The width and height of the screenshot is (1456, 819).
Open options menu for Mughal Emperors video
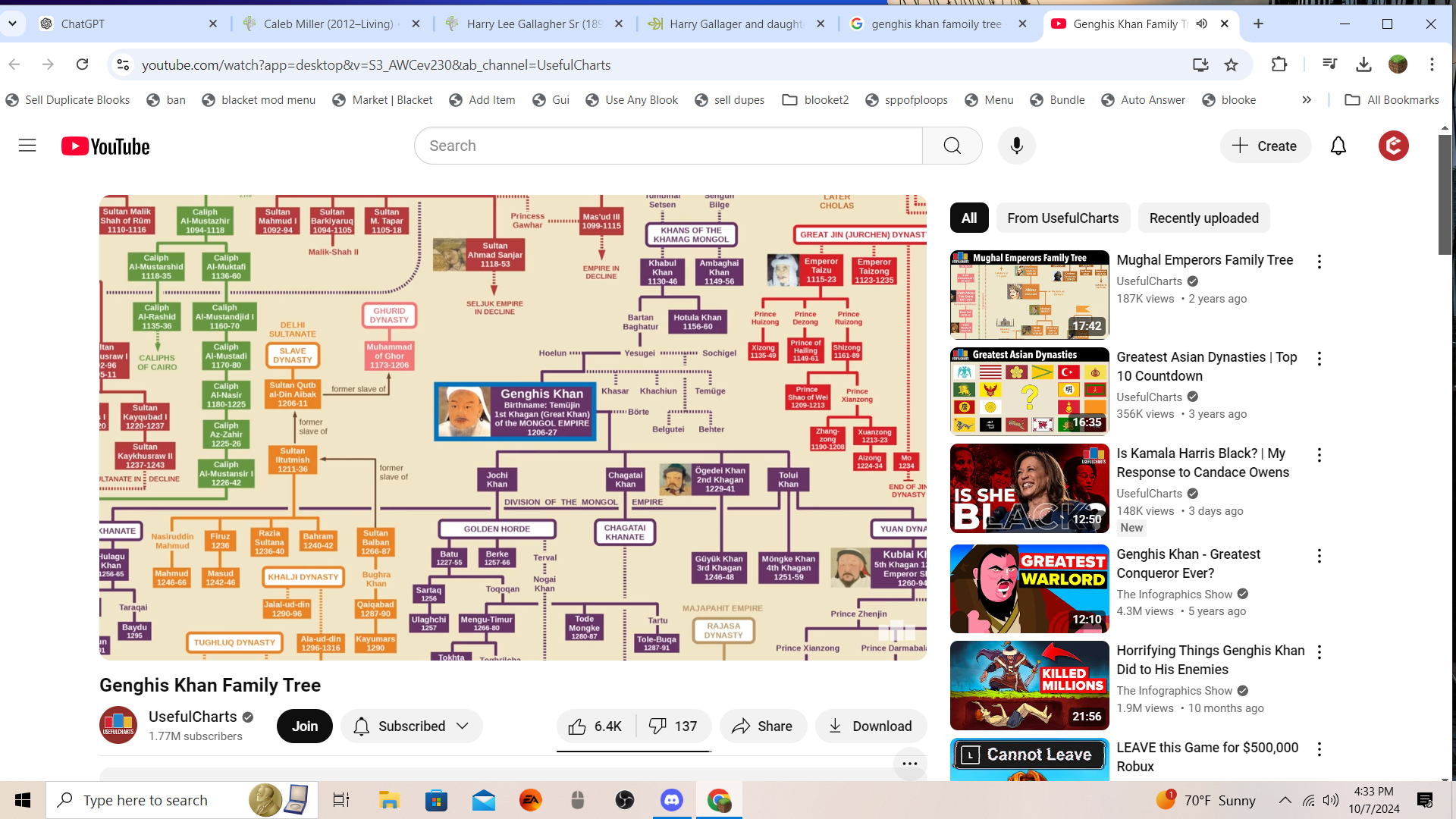pyautogui.click(x=1319, y=262)
